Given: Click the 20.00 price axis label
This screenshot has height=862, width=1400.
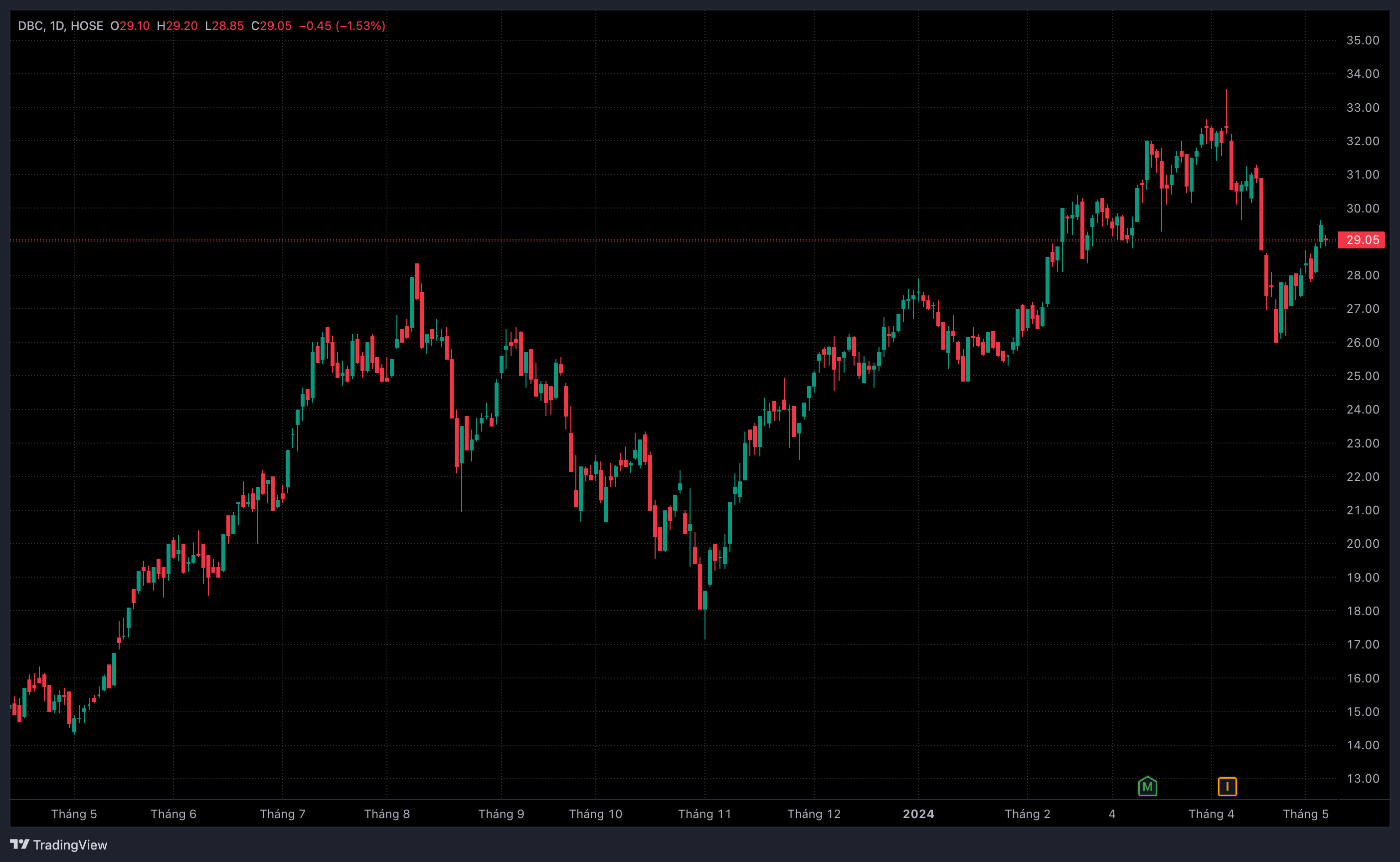Looking at the screenshot, I should tap(1363, 543).
